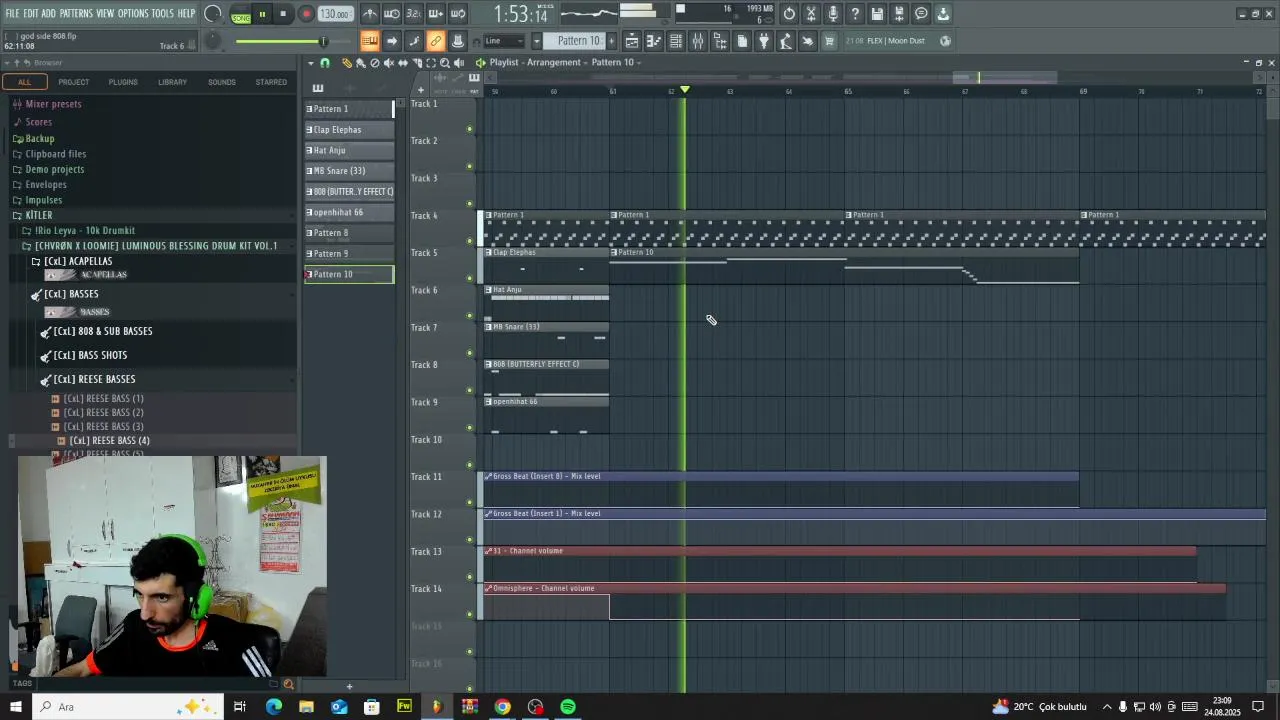Switch to the STARRED browser tab
1280x720 pixels.
pyautogui.click(x=271, y=82)
